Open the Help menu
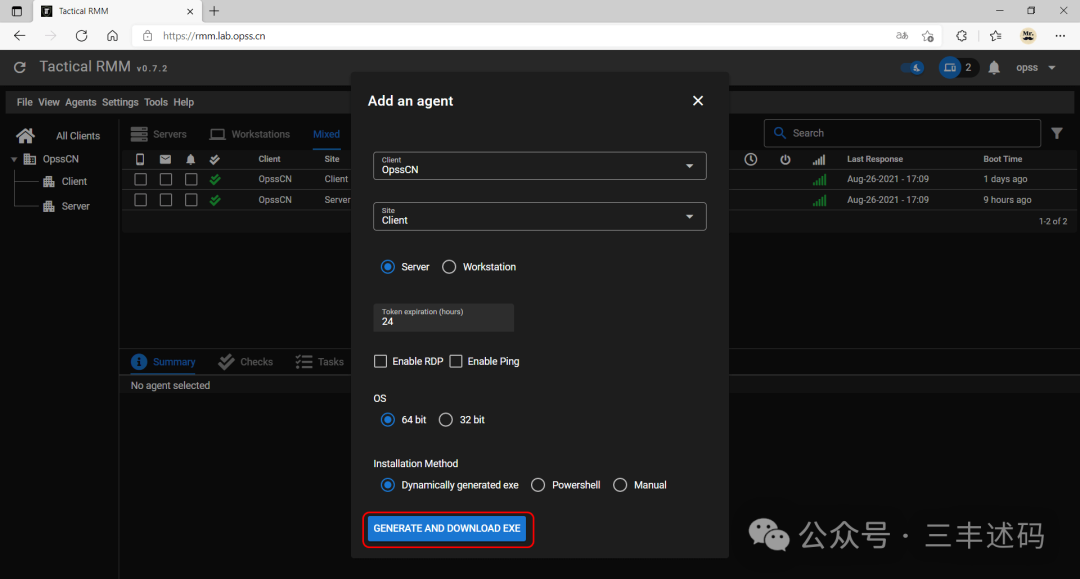The width and height of the screenshot is (1080, 579). 183,102
